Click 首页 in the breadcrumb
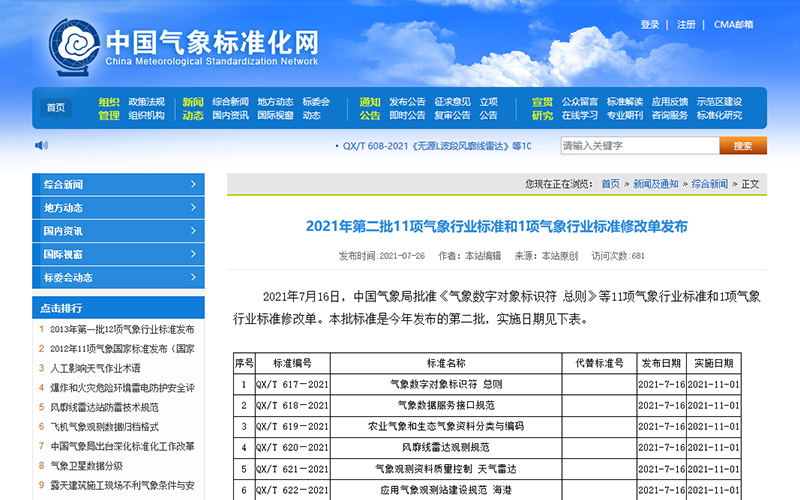 point(610,184)
